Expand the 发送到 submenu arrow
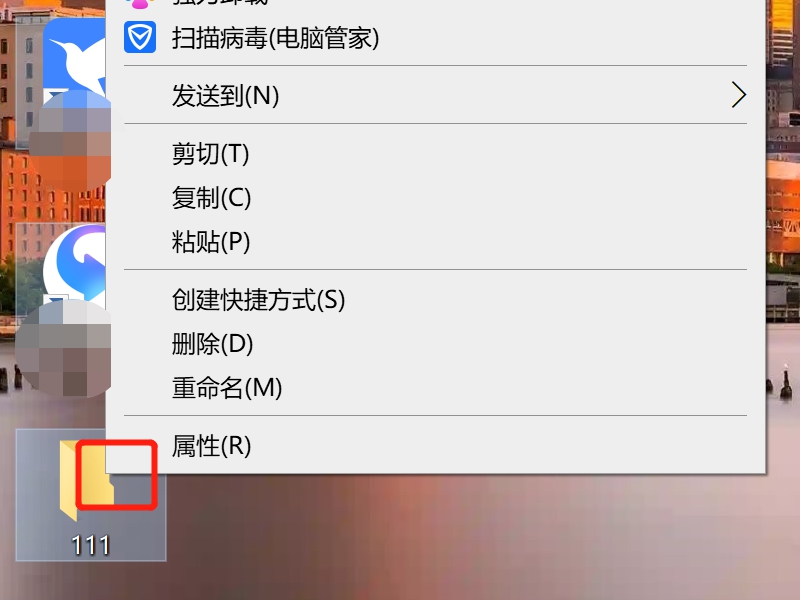Image resolution: width=800 pixels, height=600 pixels. (739, 95)
